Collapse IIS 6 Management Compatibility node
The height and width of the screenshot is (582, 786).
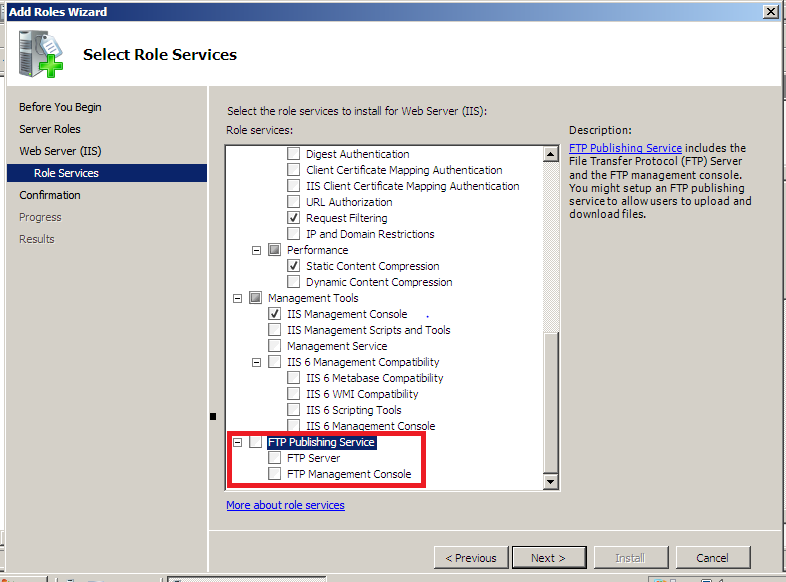[256, 362]
